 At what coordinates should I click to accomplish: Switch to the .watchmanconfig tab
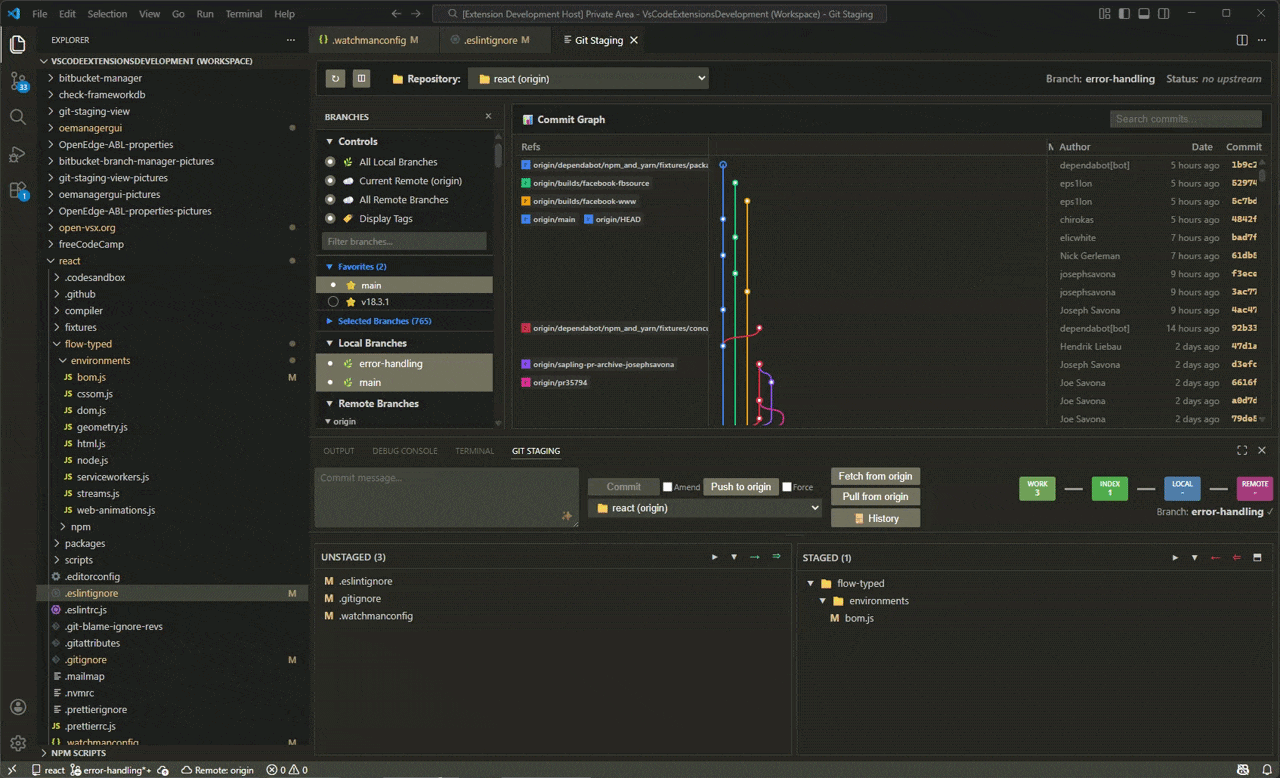point(369,40)
